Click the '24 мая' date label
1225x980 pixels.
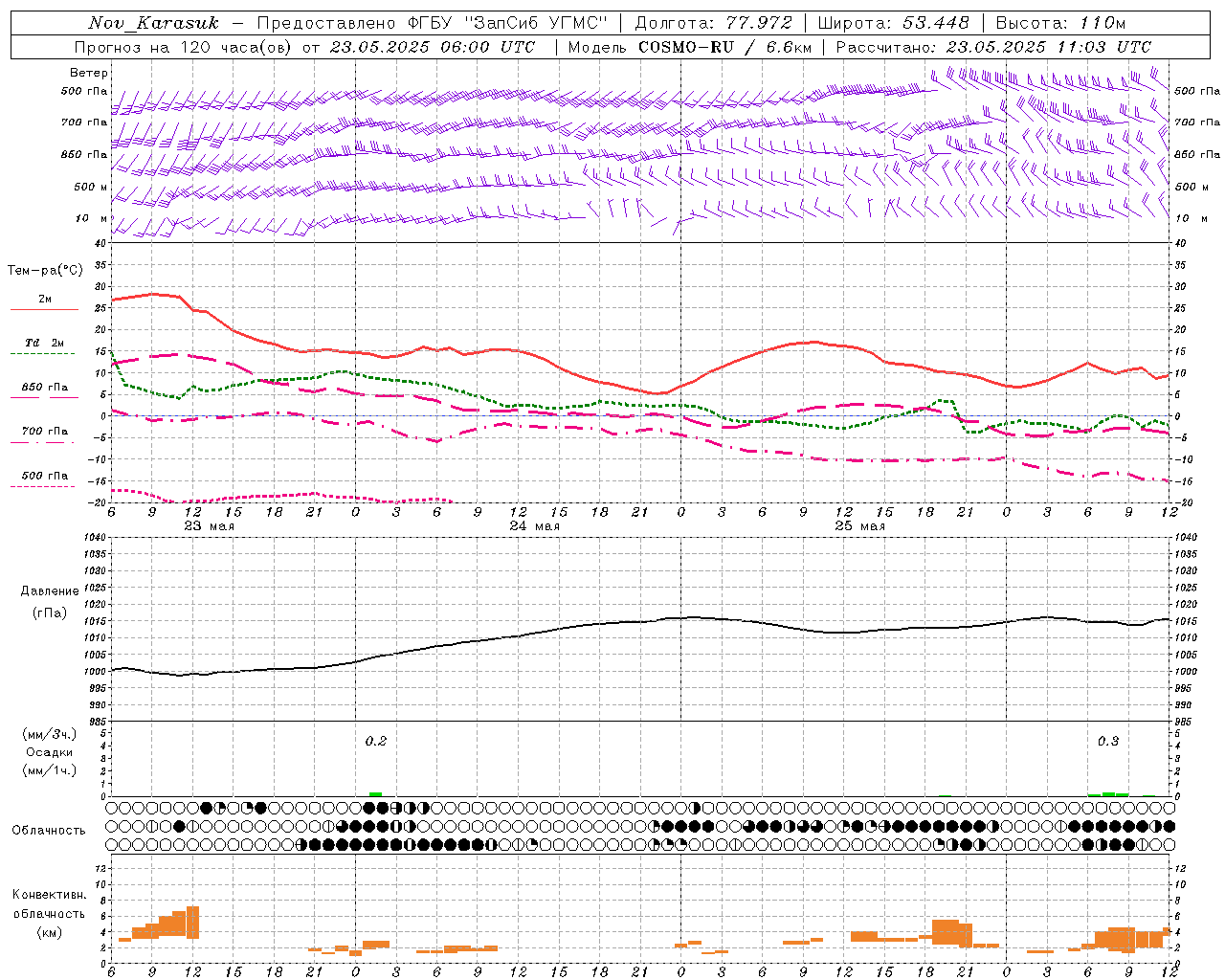pos(534,526)
